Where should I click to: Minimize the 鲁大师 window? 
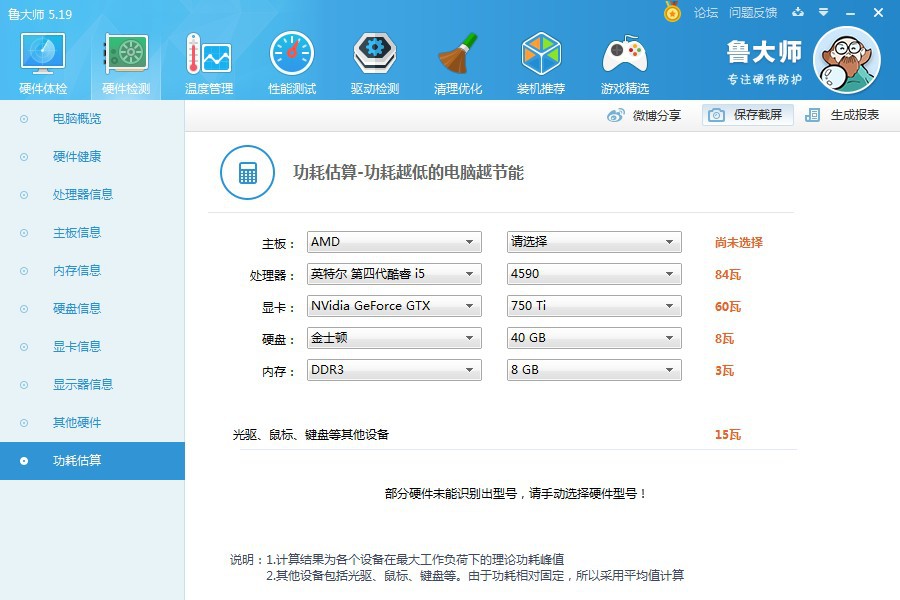[851, 13]
